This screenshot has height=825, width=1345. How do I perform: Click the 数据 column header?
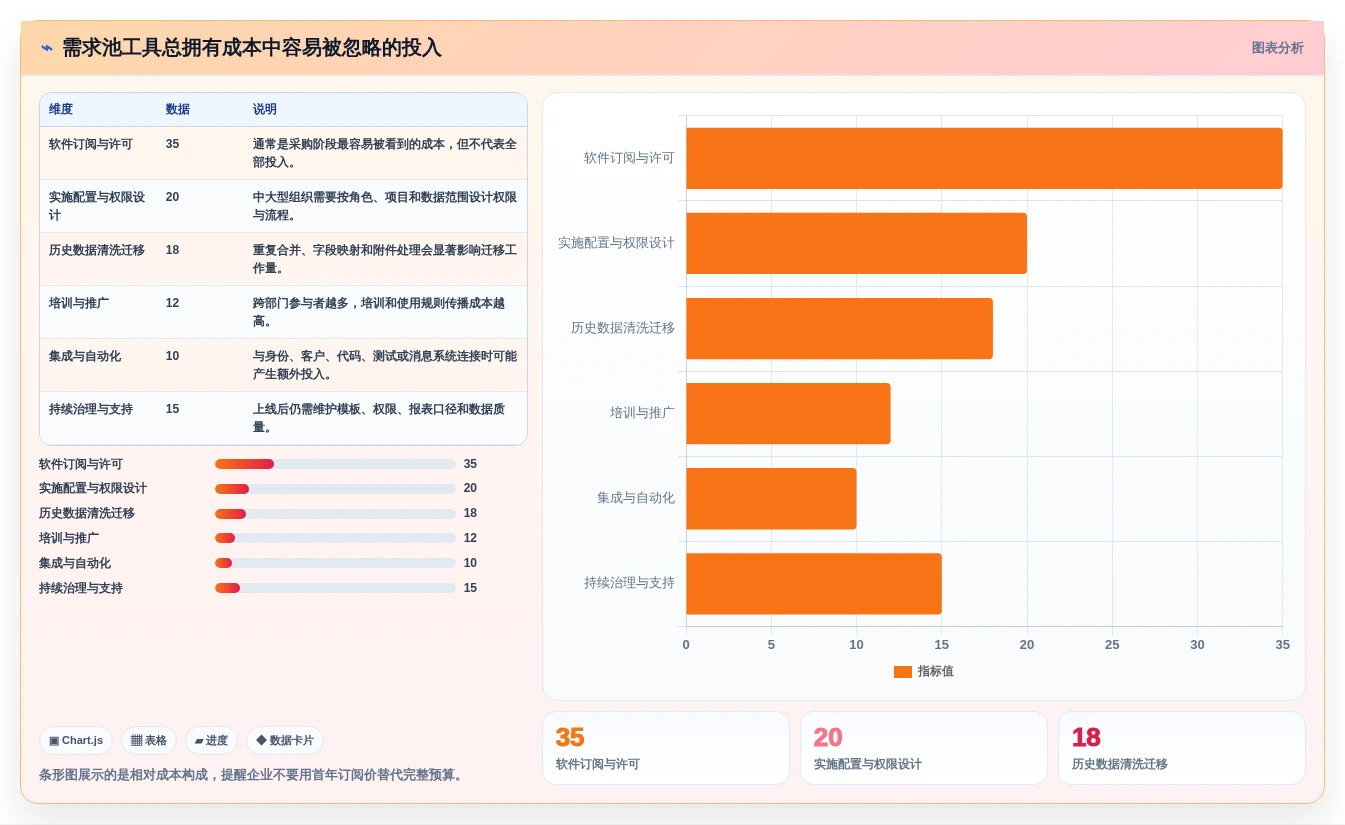(178, 109)
